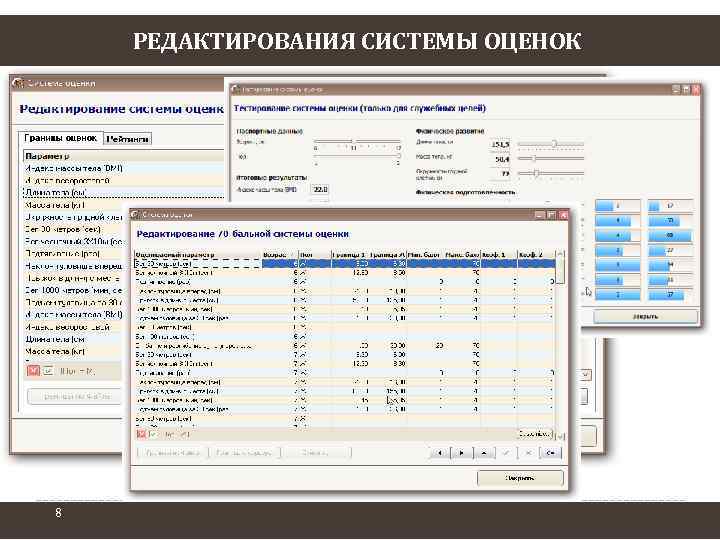Click the Пол column header
The image size is (720, 540).
pyautogui.click(x=315, y=254)
